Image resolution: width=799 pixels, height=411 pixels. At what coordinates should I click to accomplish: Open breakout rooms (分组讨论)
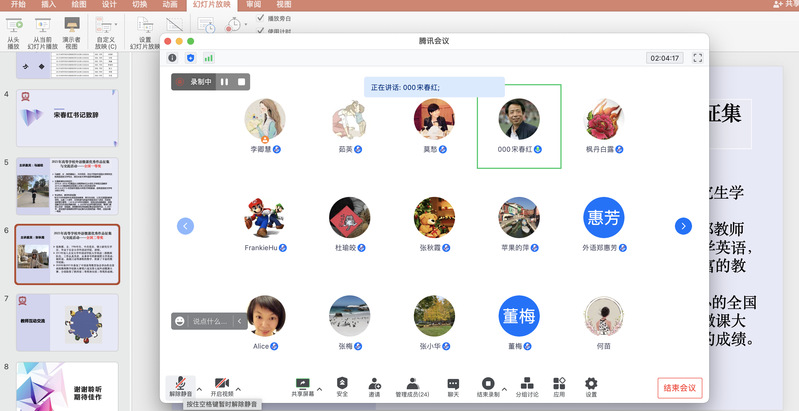[x=526, y=384]
